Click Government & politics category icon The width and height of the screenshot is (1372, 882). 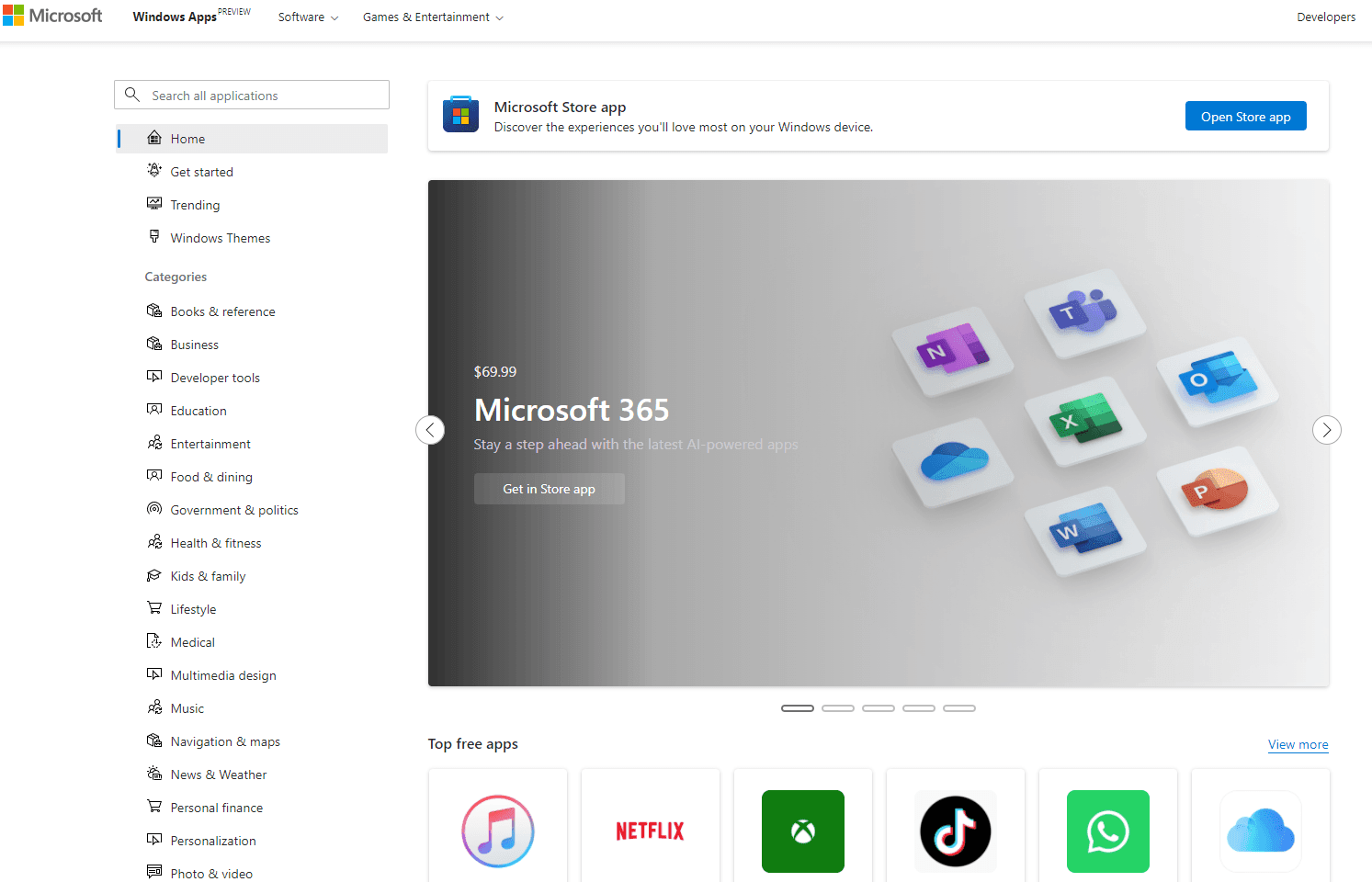tap(154, 509)
